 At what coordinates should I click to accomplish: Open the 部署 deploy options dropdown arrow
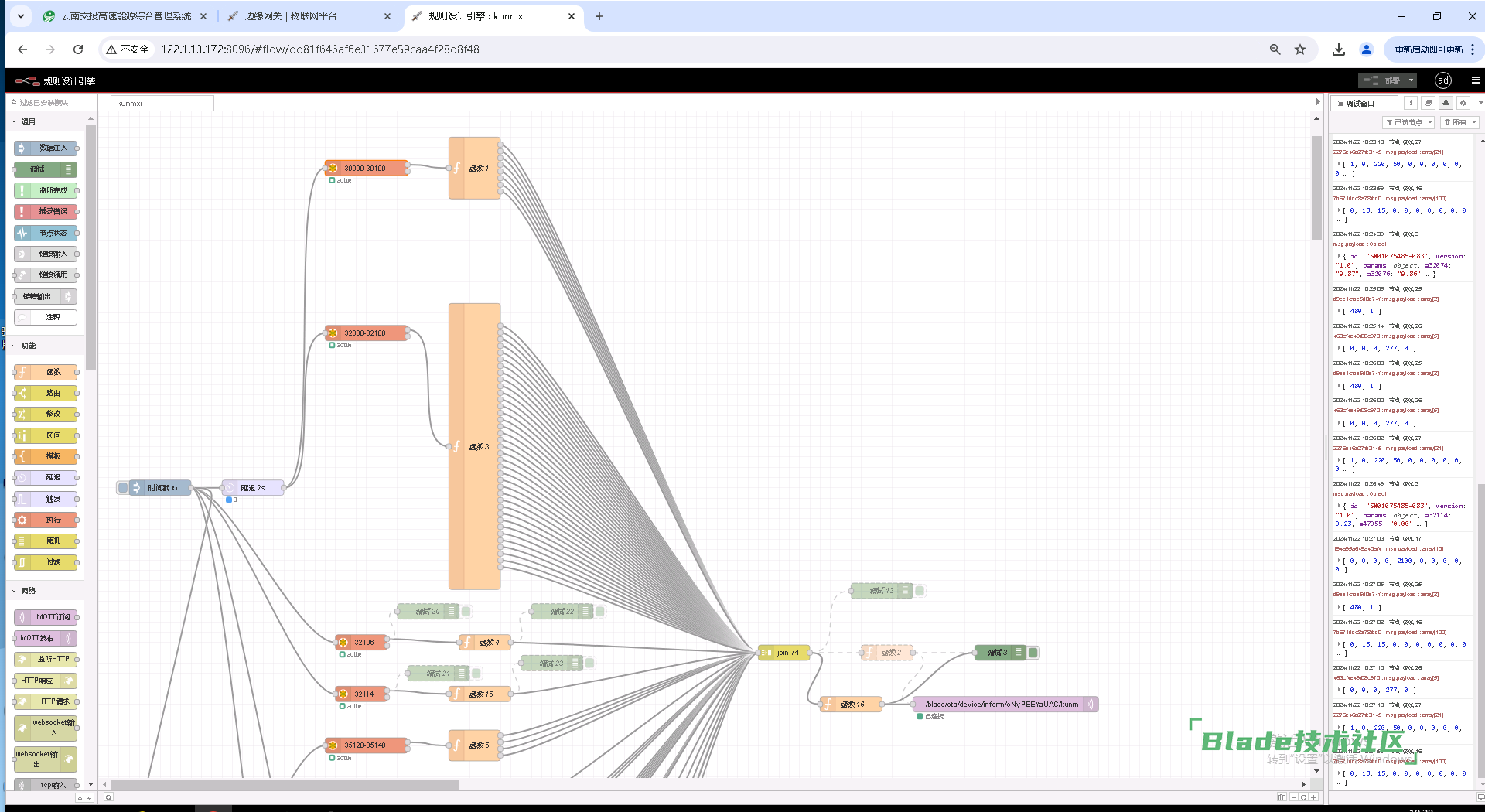(1412, 80)
